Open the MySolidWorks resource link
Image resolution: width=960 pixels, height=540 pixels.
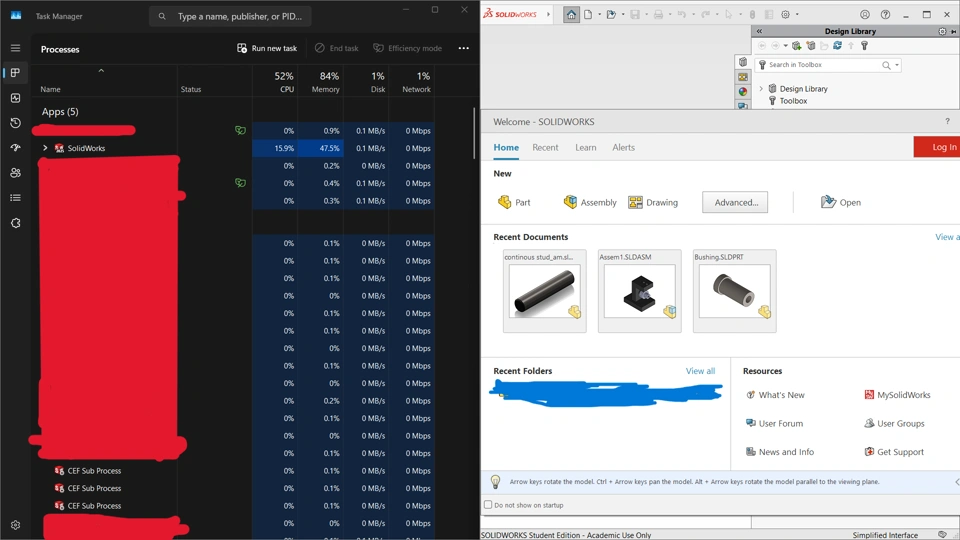(x=903, y=395)
